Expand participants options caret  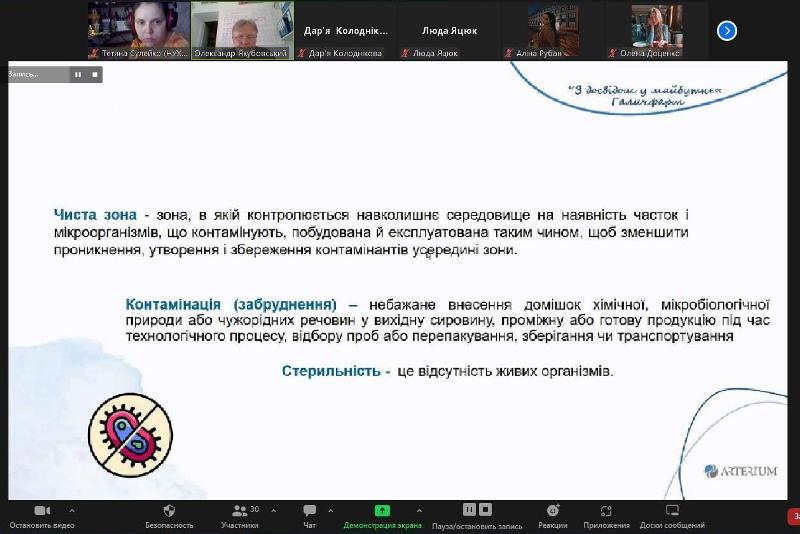[273, 510]
